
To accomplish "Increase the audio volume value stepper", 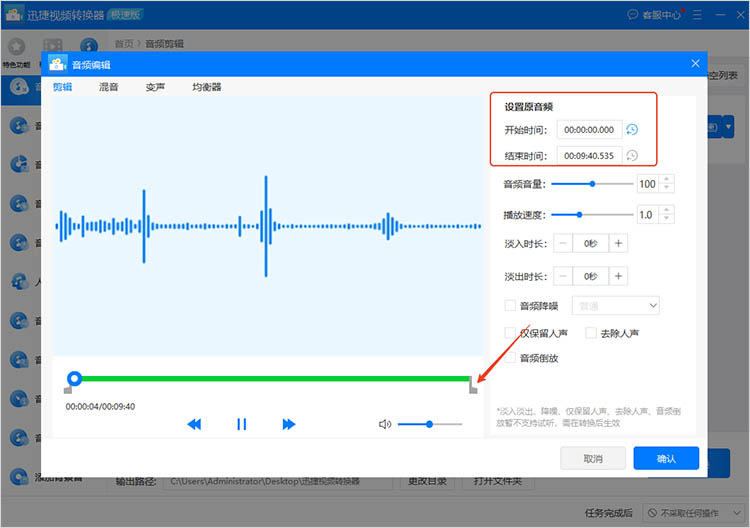I will 667,179.
